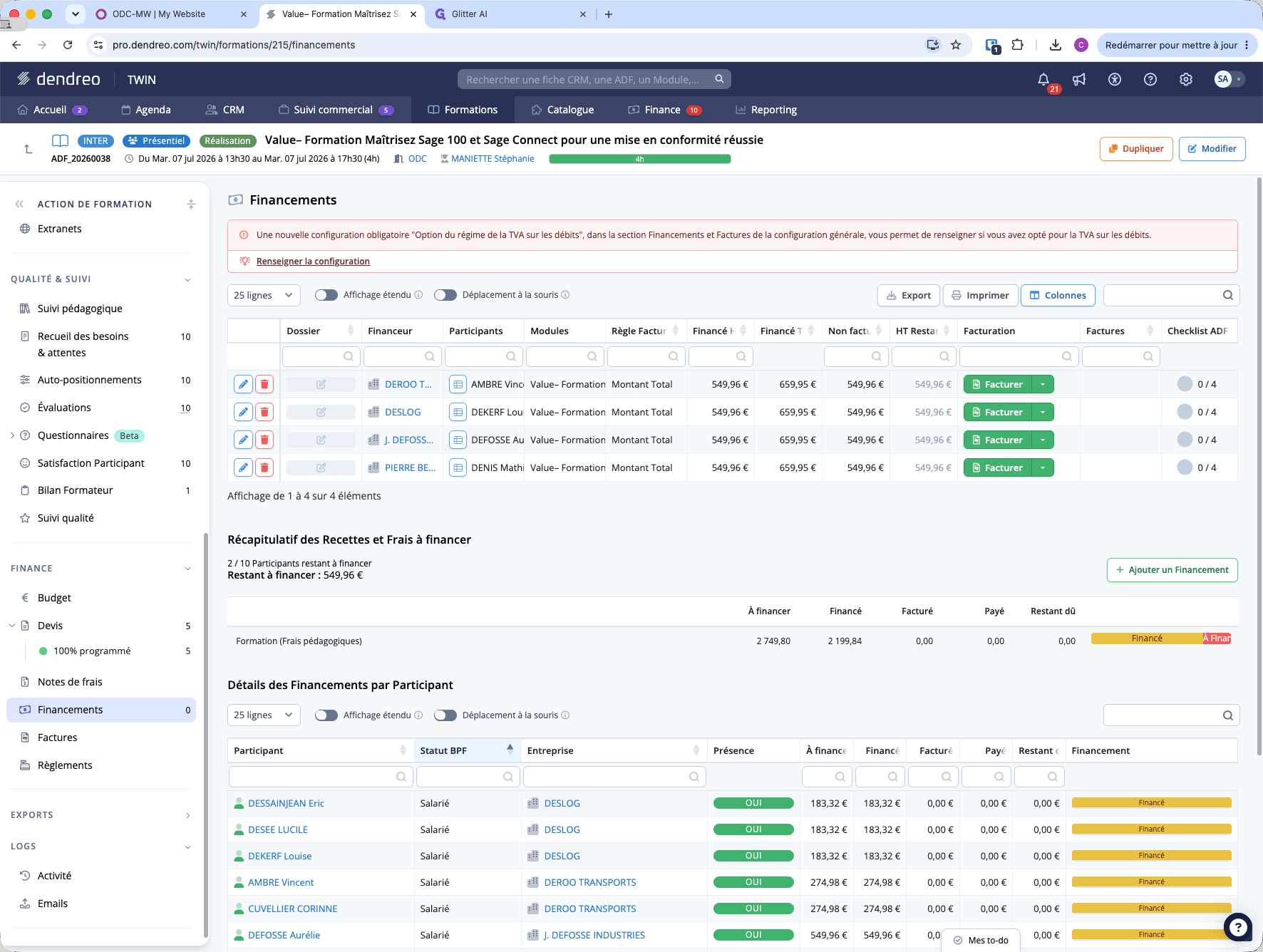Open the browser downloads icon

1055,45
